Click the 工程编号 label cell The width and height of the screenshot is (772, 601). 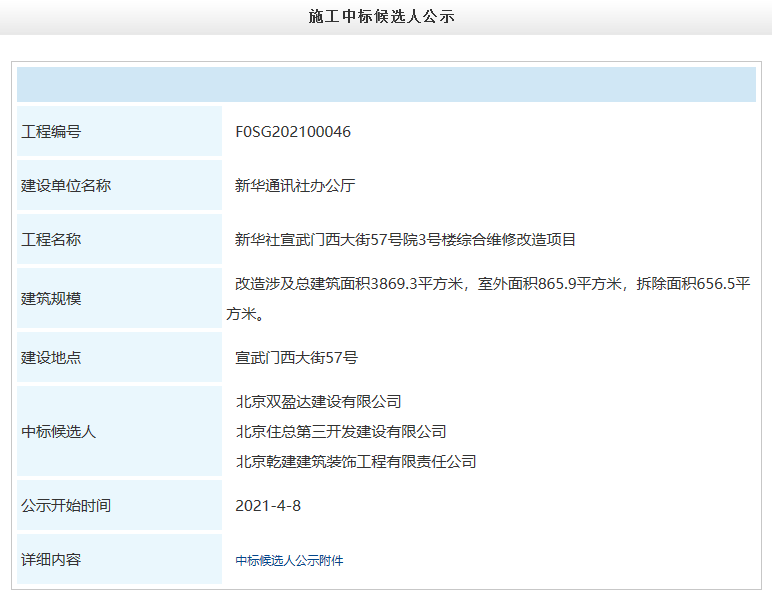120,131
